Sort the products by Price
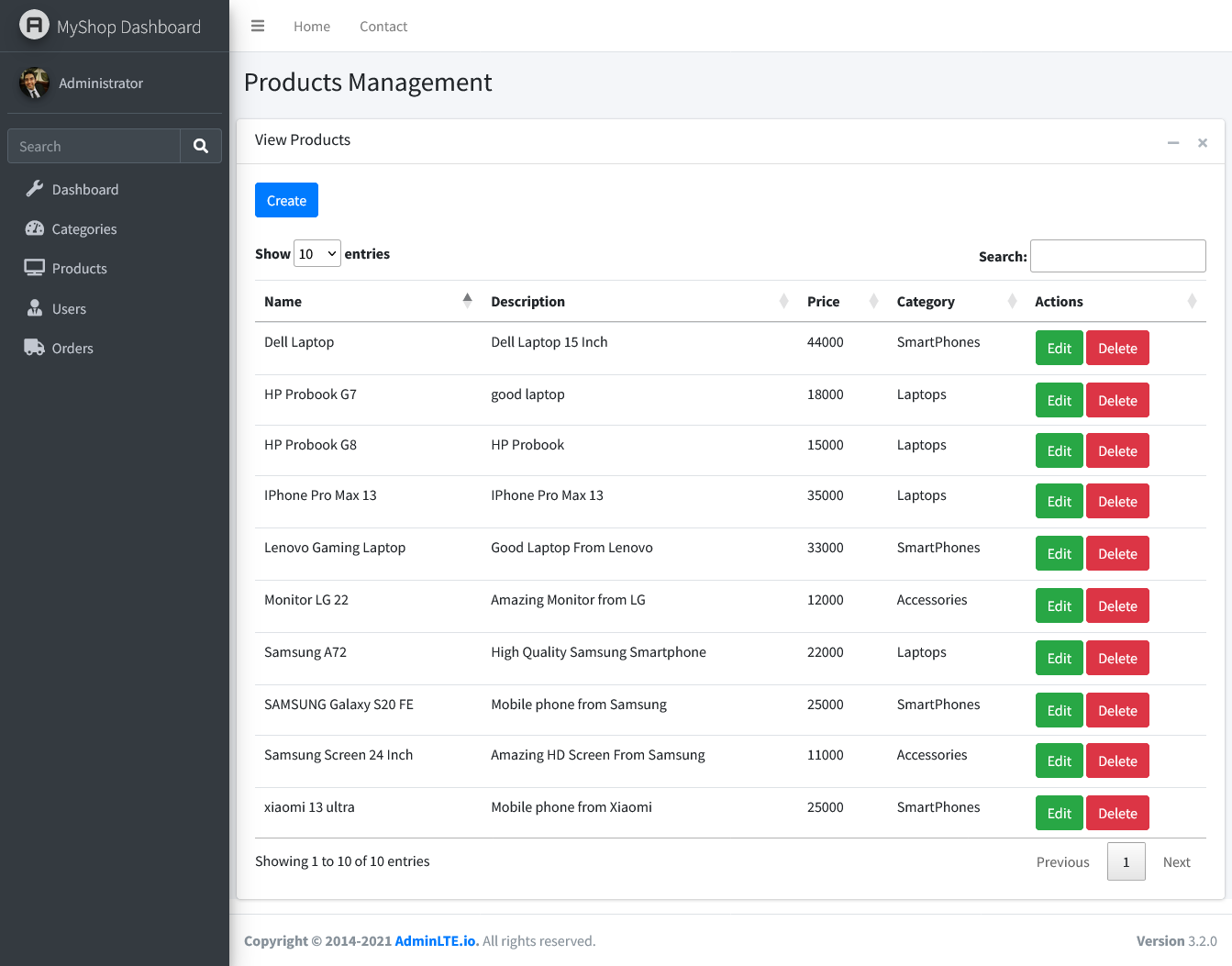 pos(823,302)
